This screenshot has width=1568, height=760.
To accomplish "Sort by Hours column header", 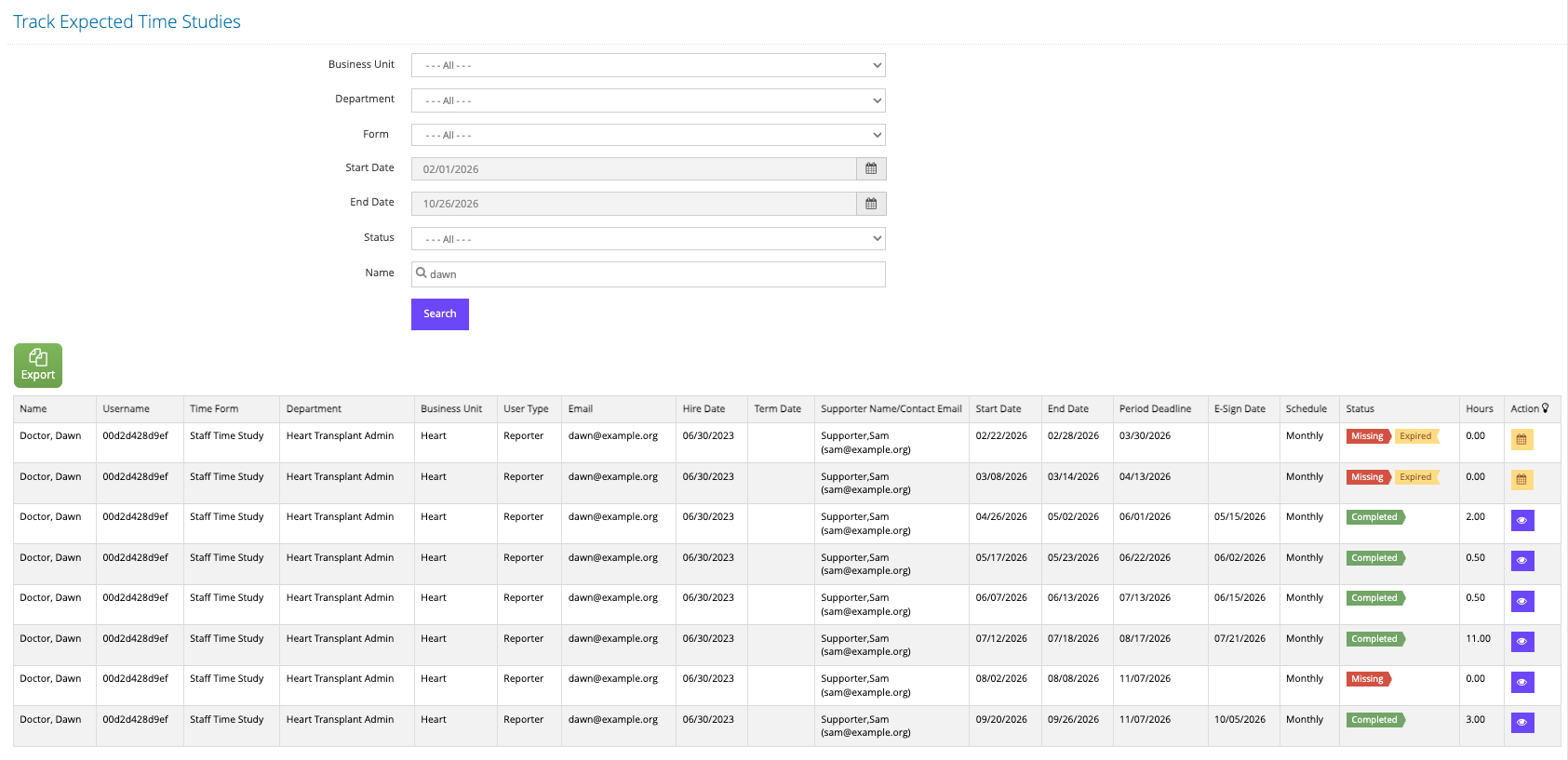I will tap(1480, 408).
